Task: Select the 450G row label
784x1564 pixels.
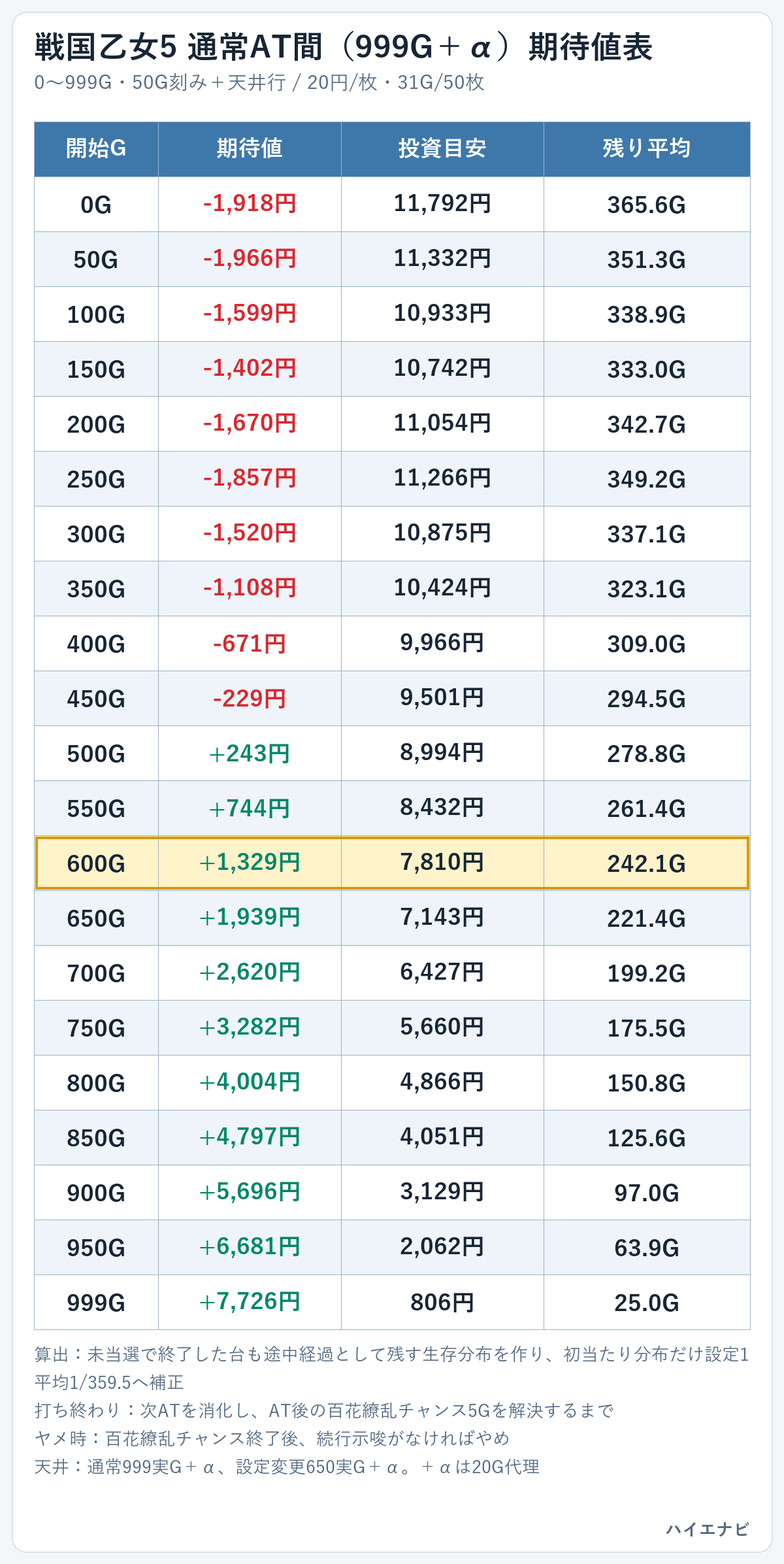Action: click(x=96, y=699)
